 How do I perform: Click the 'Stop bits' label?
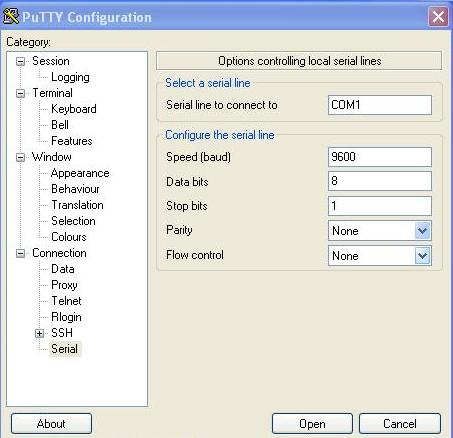(187, 206)
